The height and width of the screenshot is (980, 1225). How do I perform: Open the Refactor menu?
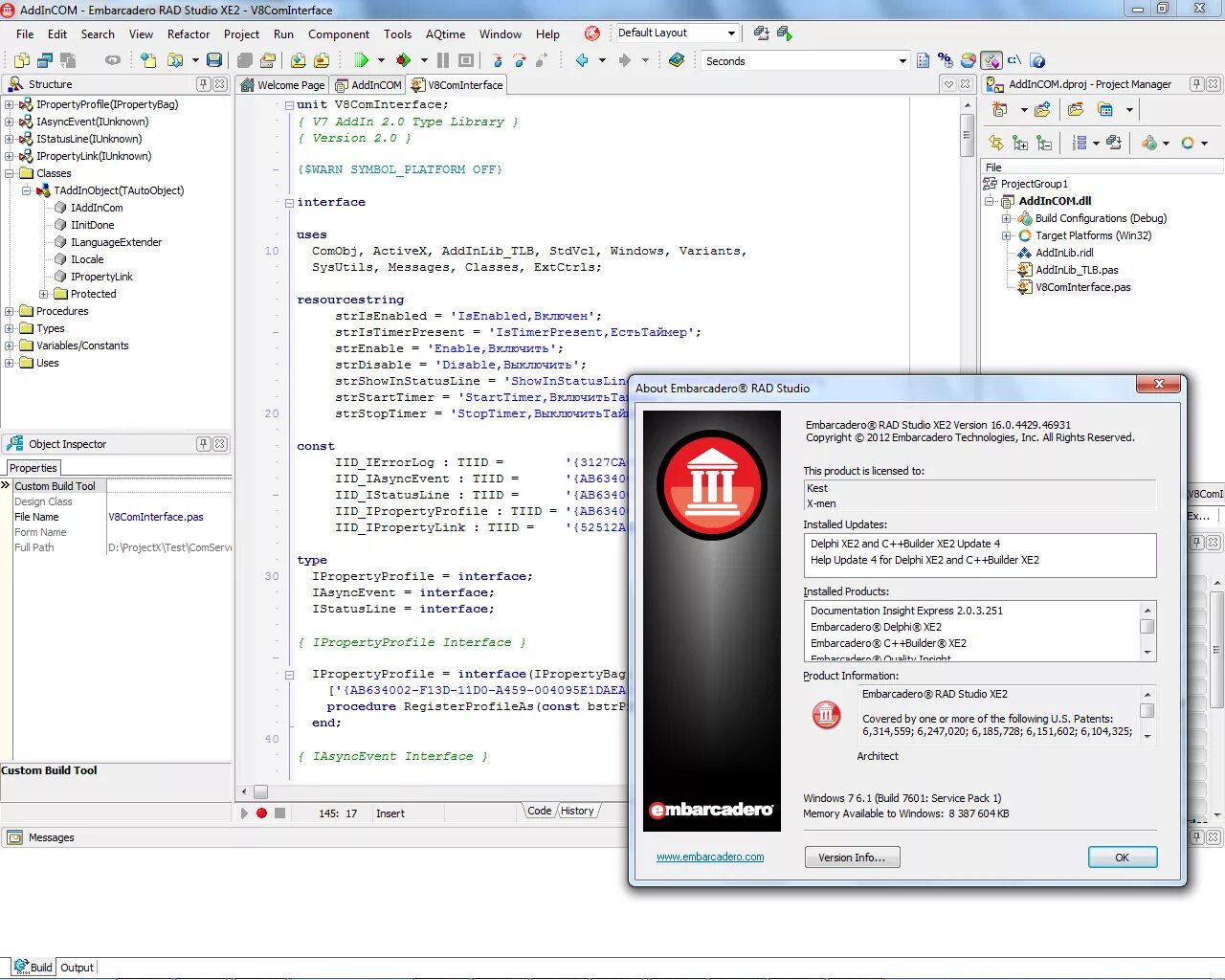[x=189, y=34]
